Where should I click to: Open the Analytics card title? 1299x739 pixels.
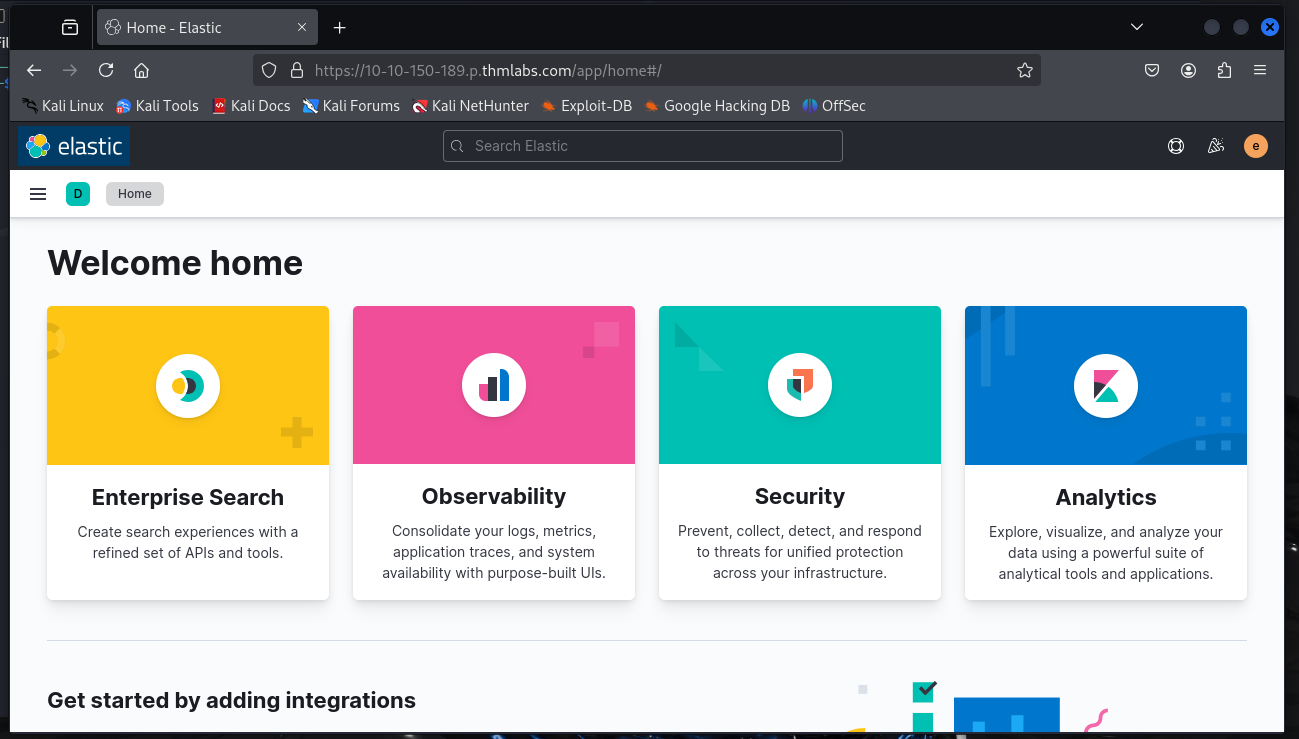click(x=1106, y=497)
